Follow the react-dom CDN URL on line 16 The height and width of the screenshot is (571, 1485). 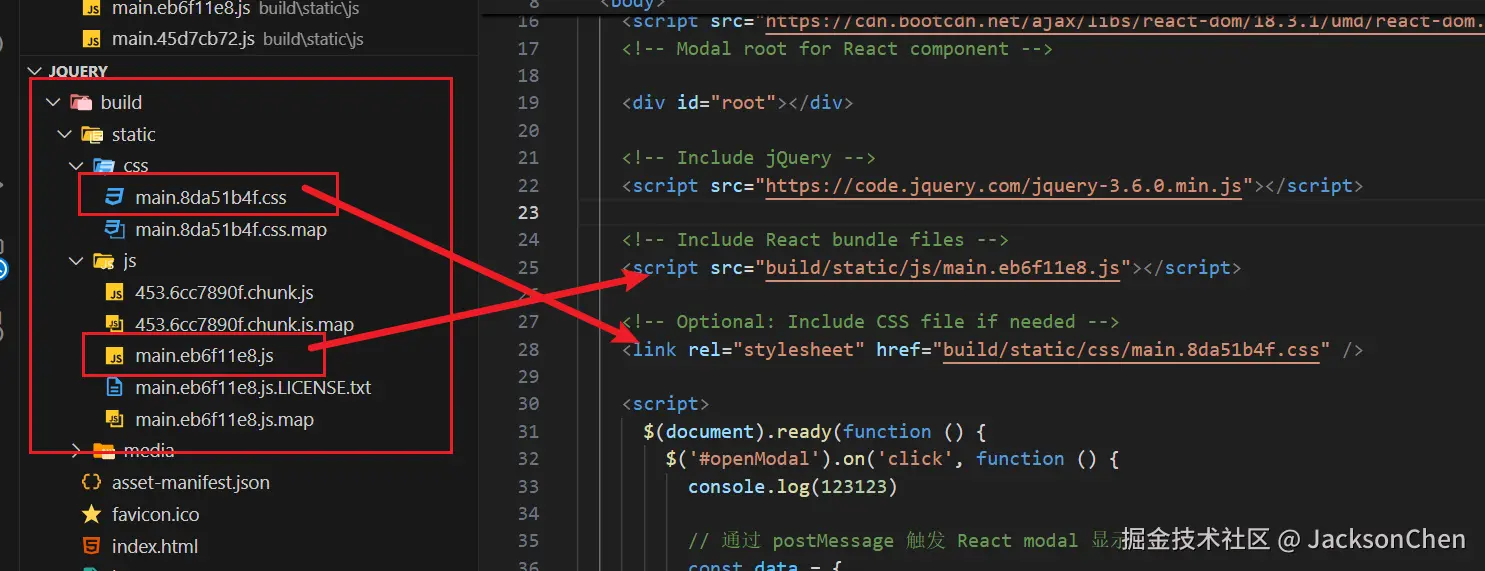pyautogui.click(x=1125, y=21)
